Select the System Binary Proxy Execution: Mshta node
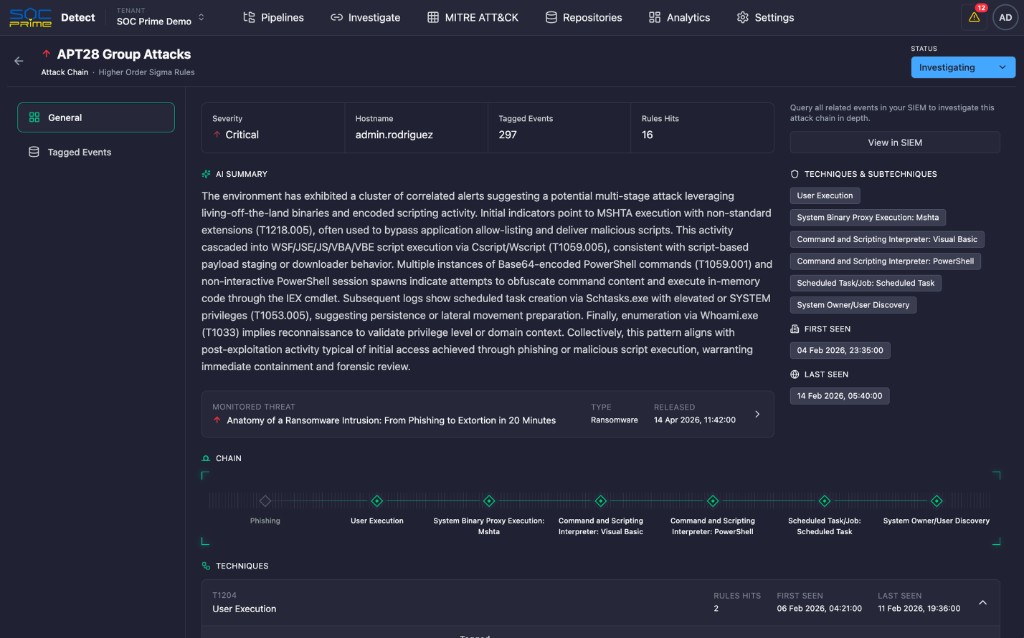This screenshot has width=1024, height=638. tap(489, 501)
